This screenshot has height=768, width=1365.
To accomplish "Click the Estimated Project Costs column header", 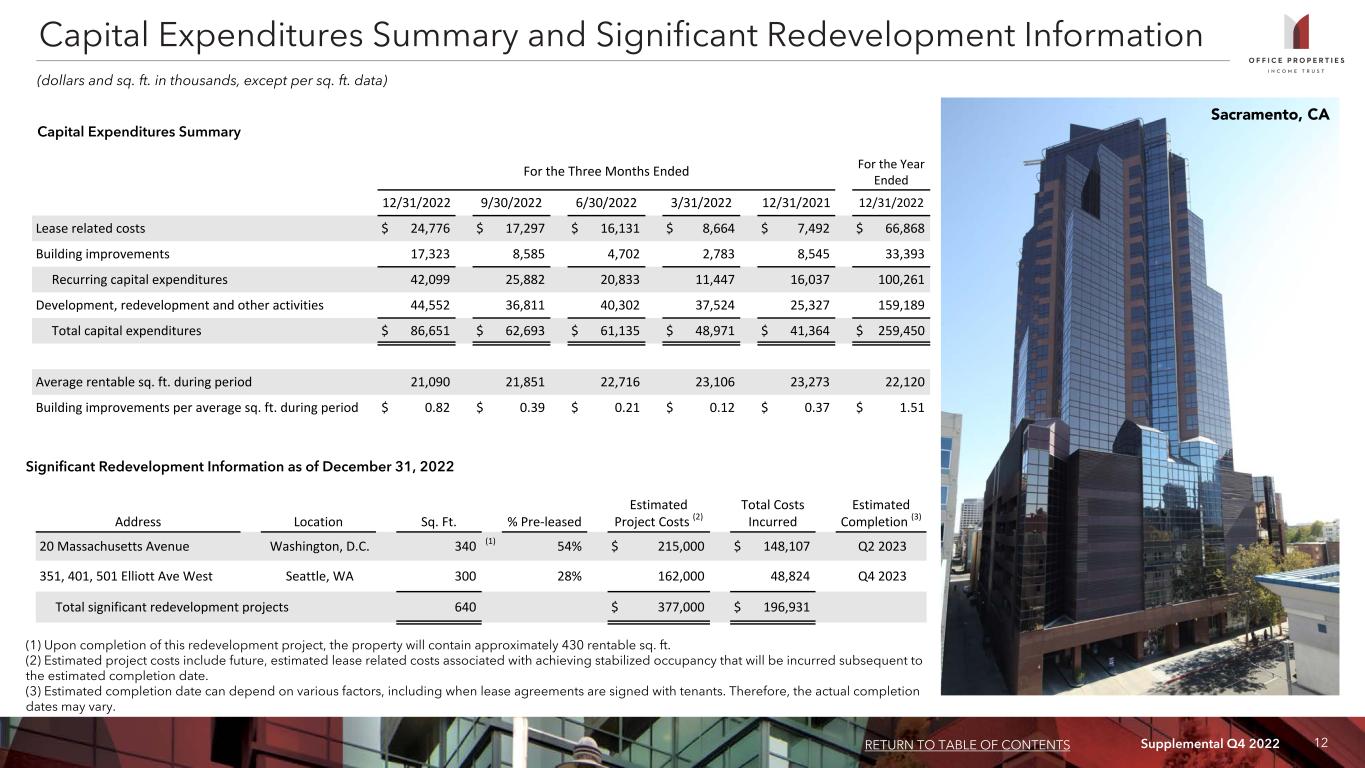I will click(659, 513).
